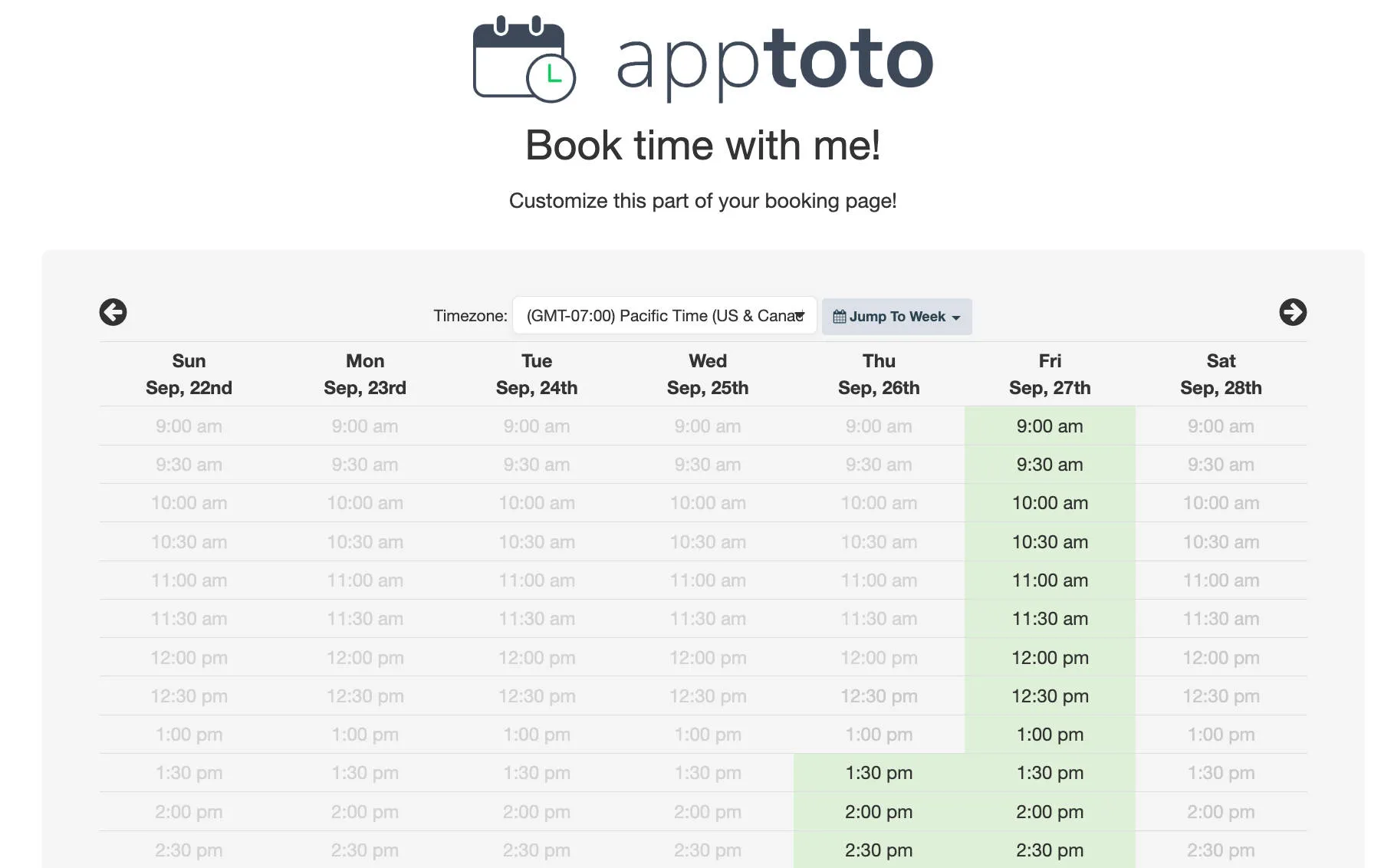This screenshot has height=868, width=1394.
Task: Click the Customize this part text
Action: pos(702,201)
